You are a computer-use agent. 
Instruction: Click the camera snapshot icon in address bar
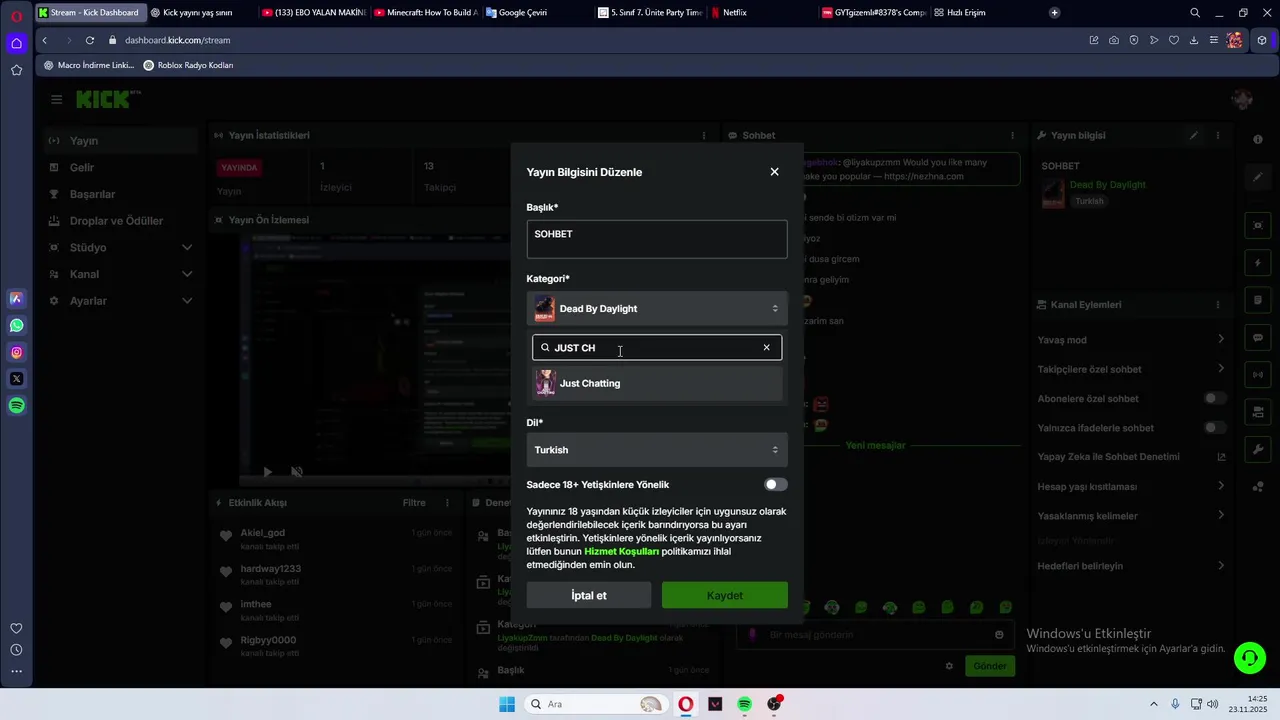point(1114,40)
